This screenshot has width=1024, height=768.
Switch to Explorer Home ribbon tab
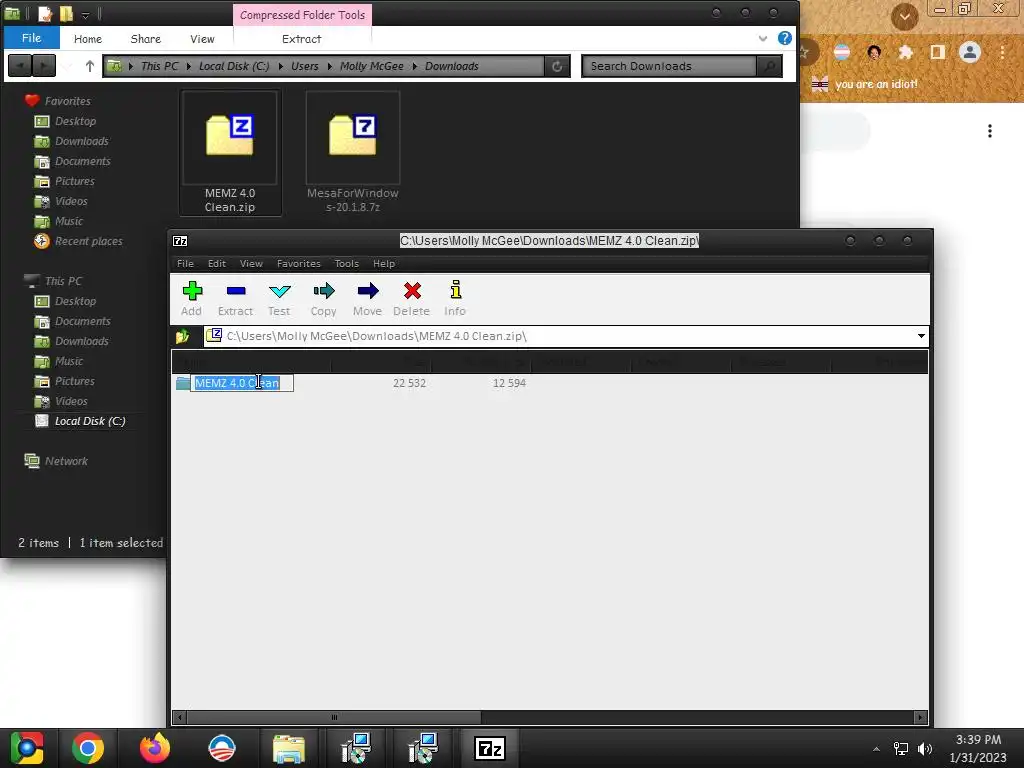(88, 39)
